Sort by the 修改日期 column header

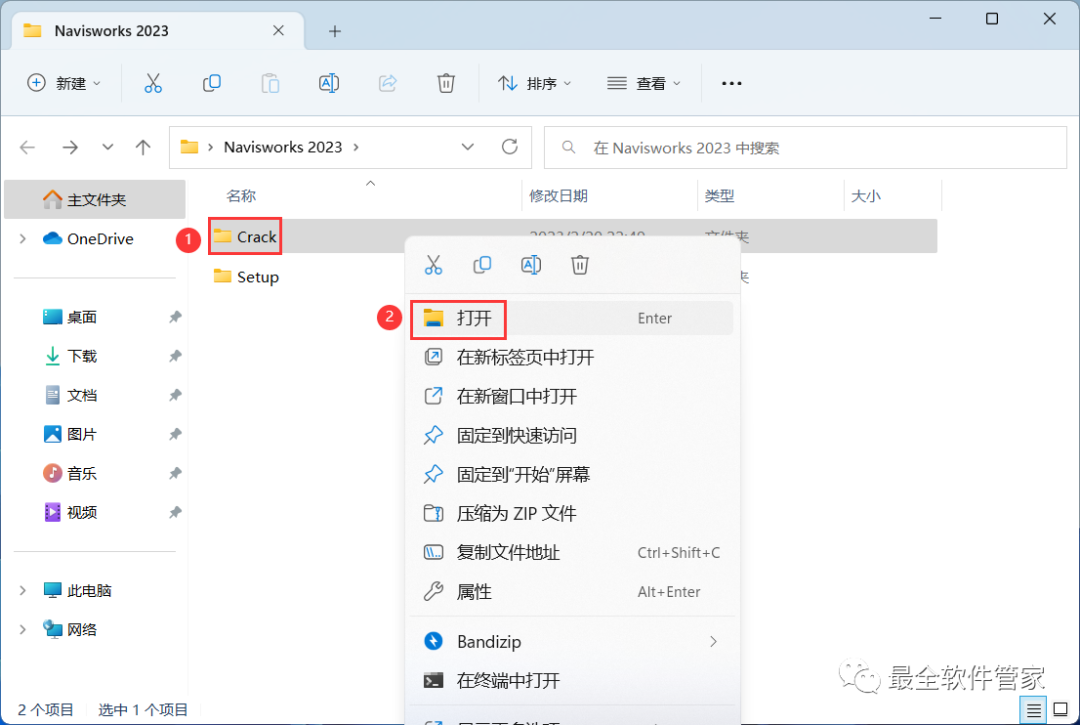point(558,196)
